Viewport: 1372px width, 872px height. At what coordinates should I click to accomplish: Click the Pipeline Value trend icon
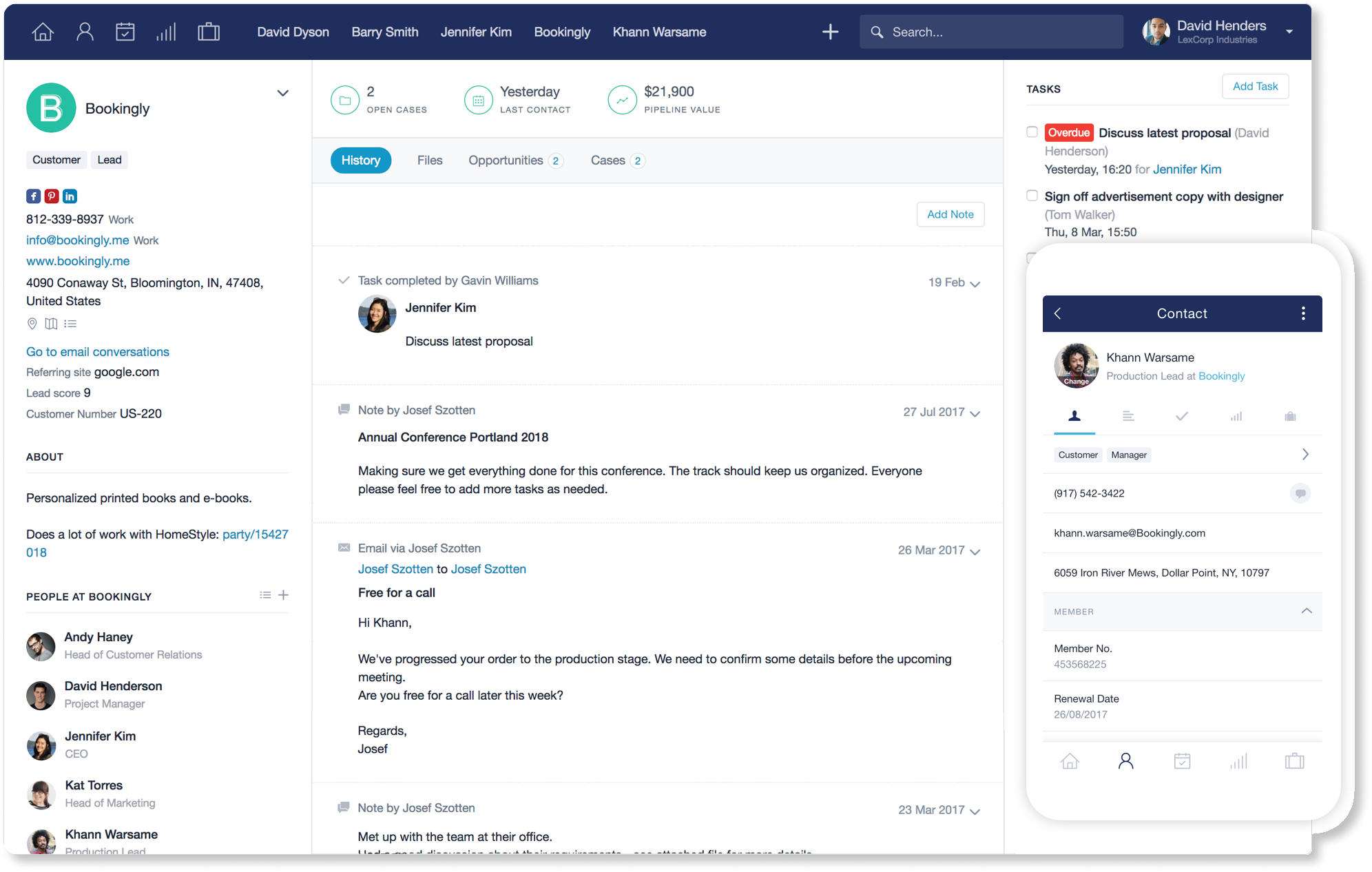click(622, 100)
